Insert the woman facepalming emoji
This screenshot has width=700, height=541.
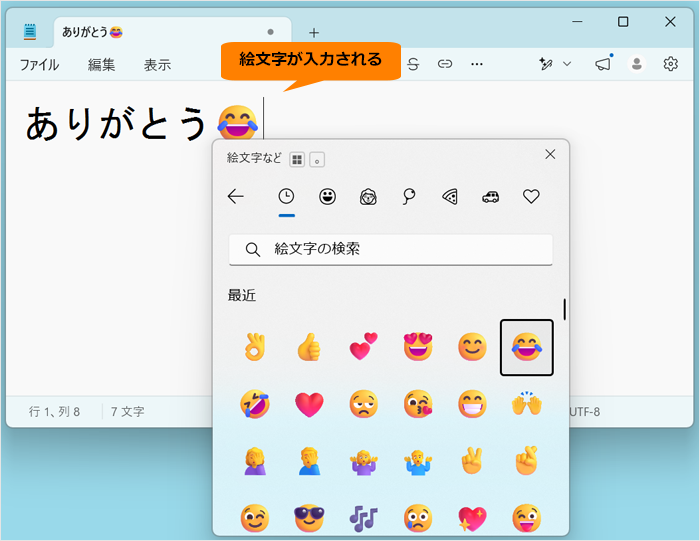click(255, 461)
